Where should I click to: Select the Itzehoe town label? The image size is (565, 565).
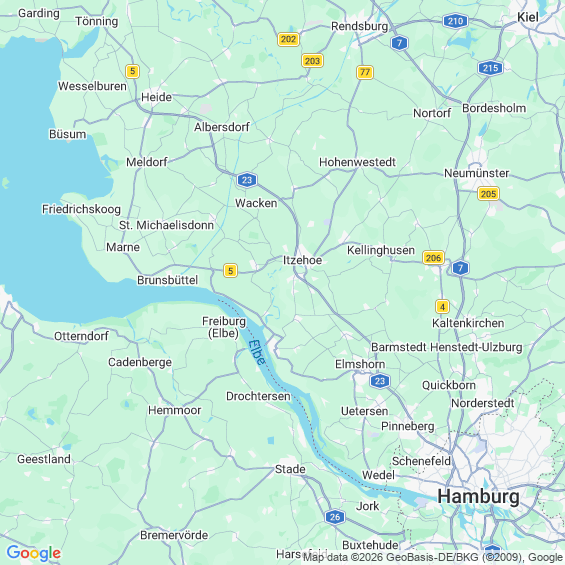[302, 260]
